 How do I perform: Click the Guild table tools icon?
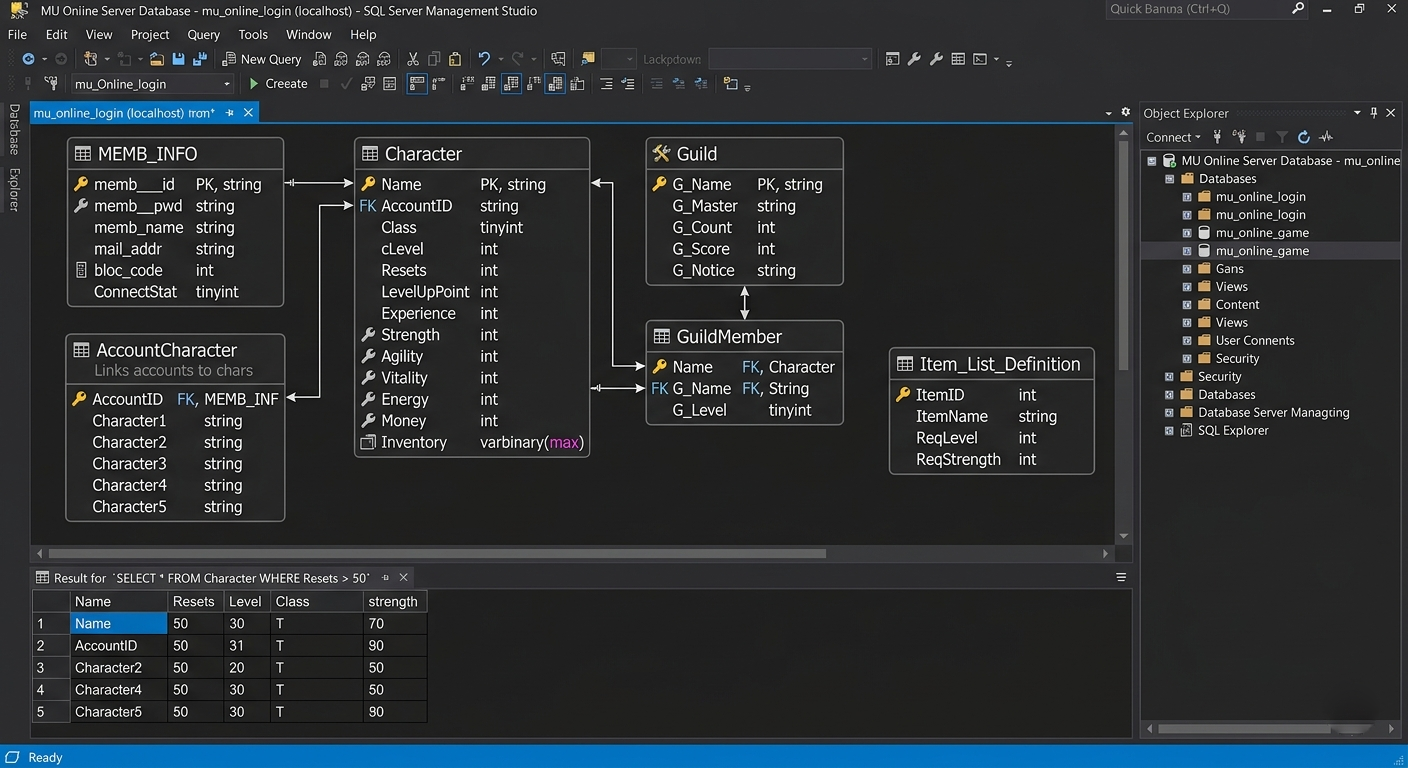(x=661, y=154)
